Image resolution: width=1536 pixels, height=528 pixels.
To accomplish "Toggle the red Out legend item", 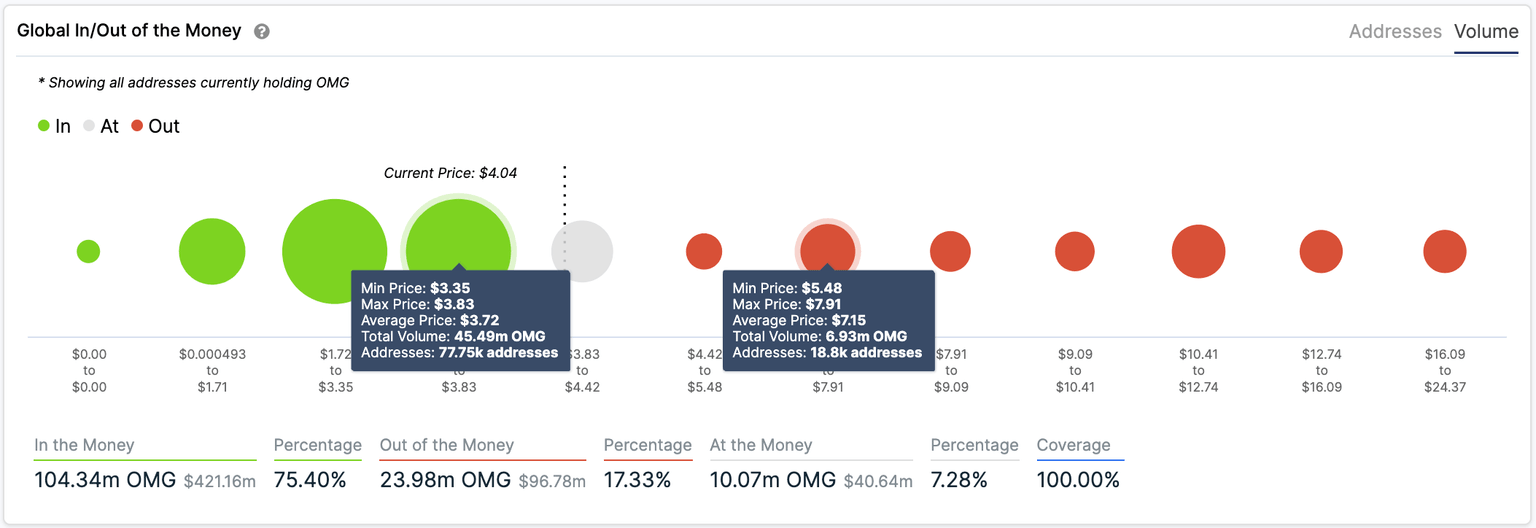I will click(x=156, y=127).
